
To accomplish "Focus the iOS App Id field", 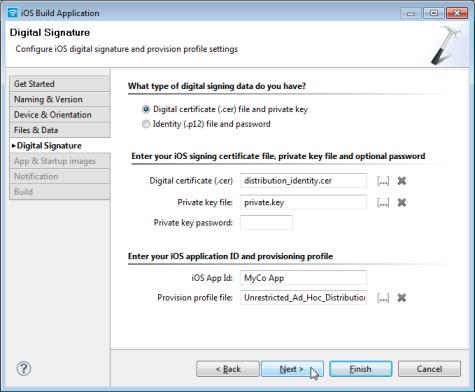I will pos(303,278).
